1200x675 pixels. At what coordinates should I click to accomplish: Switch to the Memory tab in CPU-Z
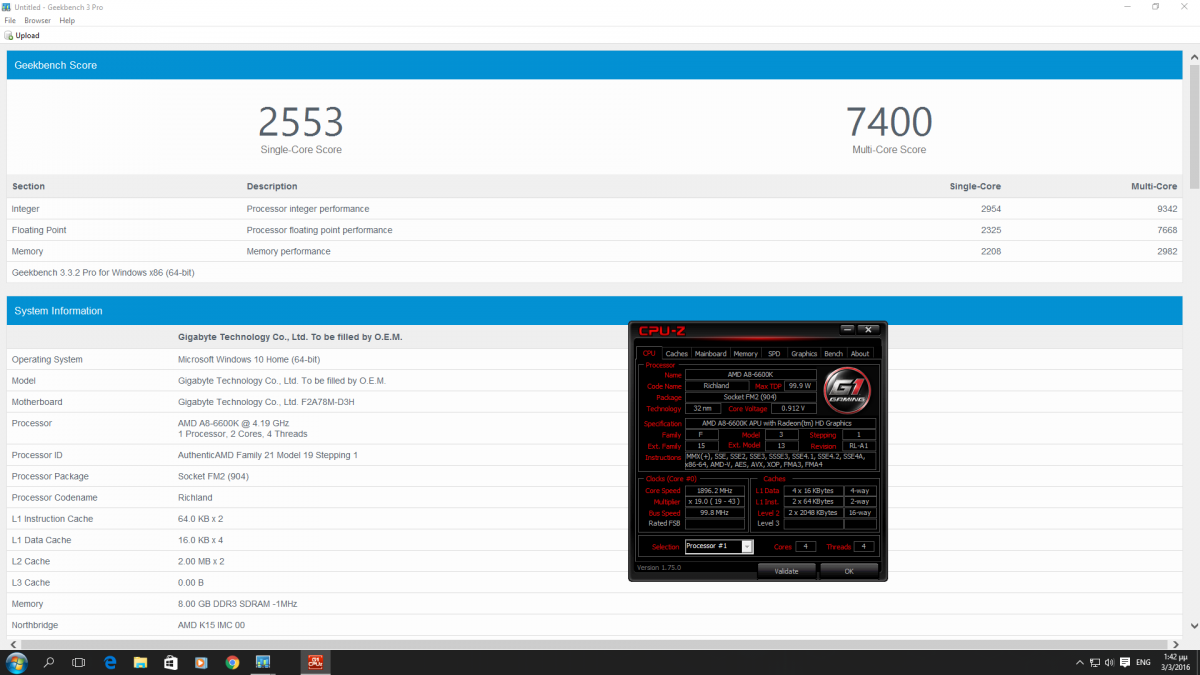click(745, 353)
